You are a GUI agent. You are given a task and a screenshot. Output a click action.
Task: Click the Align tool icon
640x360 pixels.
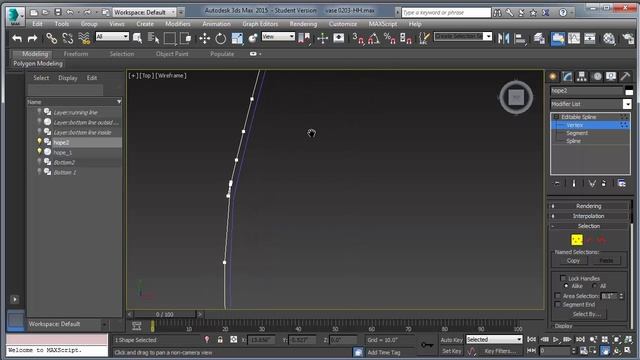click(x=520, y=38)
